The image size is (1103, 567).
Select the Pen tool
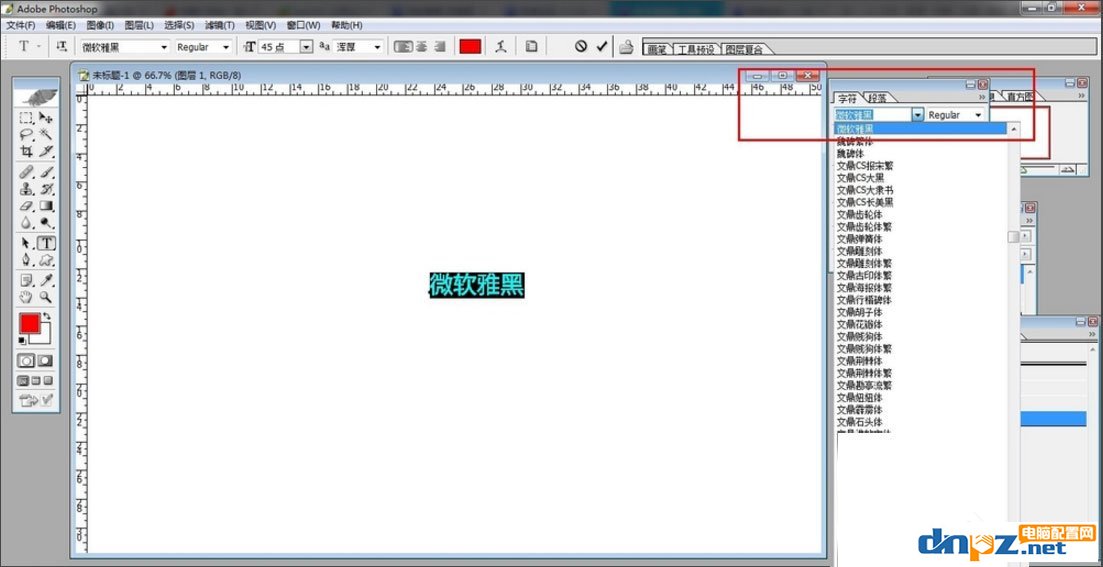tap(26, 260)
